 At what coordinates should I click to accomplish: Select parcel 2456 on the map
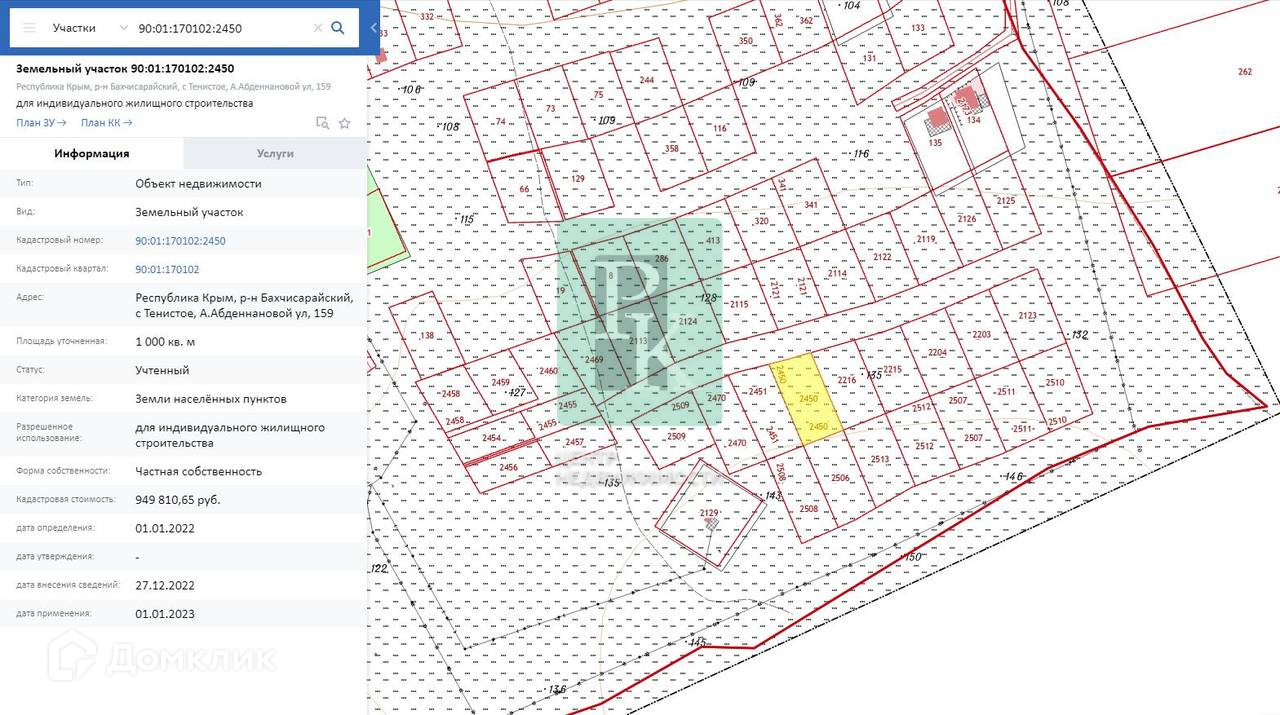[508, 468]
